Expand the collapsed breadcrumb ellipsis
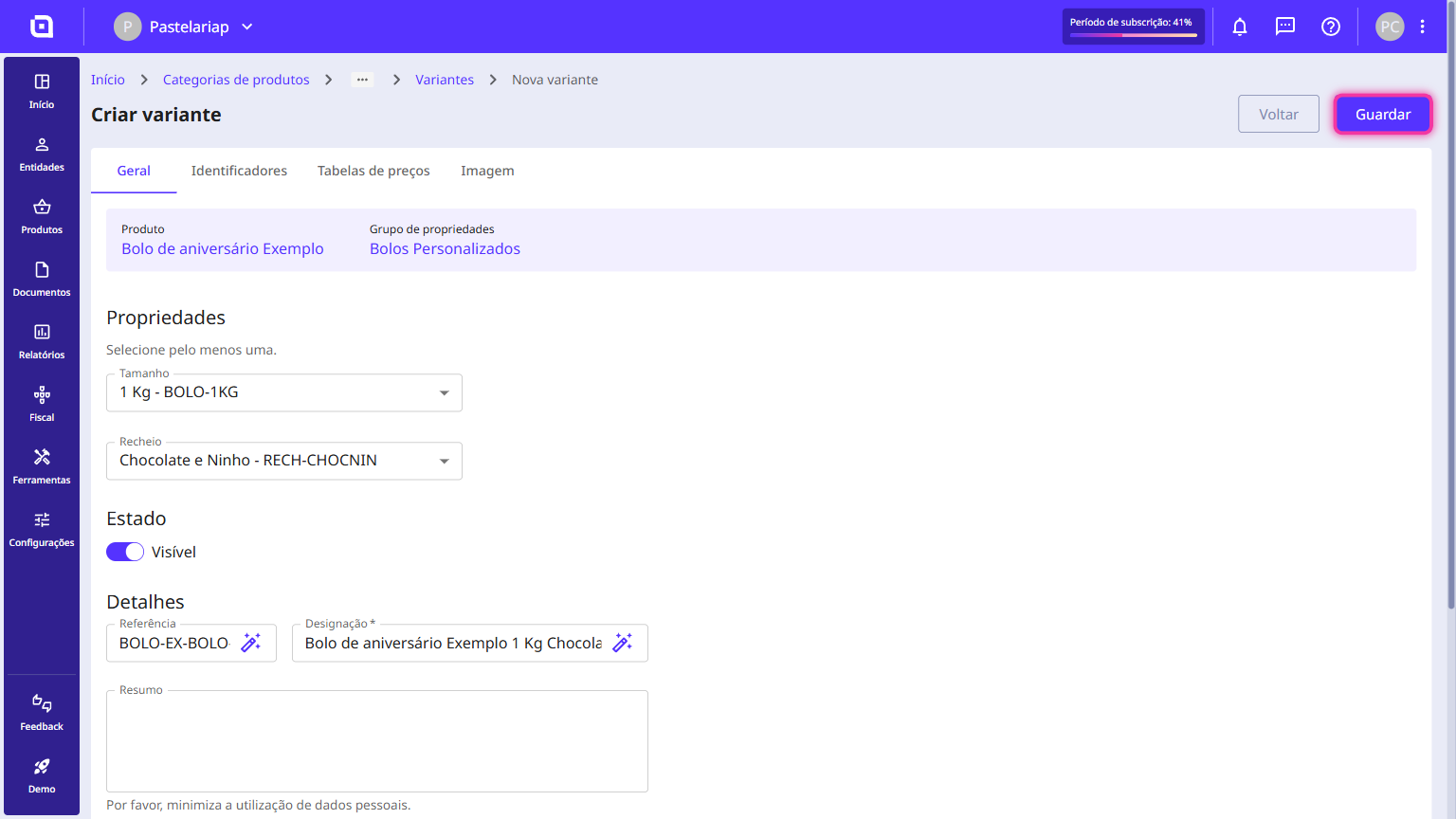The height and width of the screenshot is (819, 1456). tap(362, 80)
